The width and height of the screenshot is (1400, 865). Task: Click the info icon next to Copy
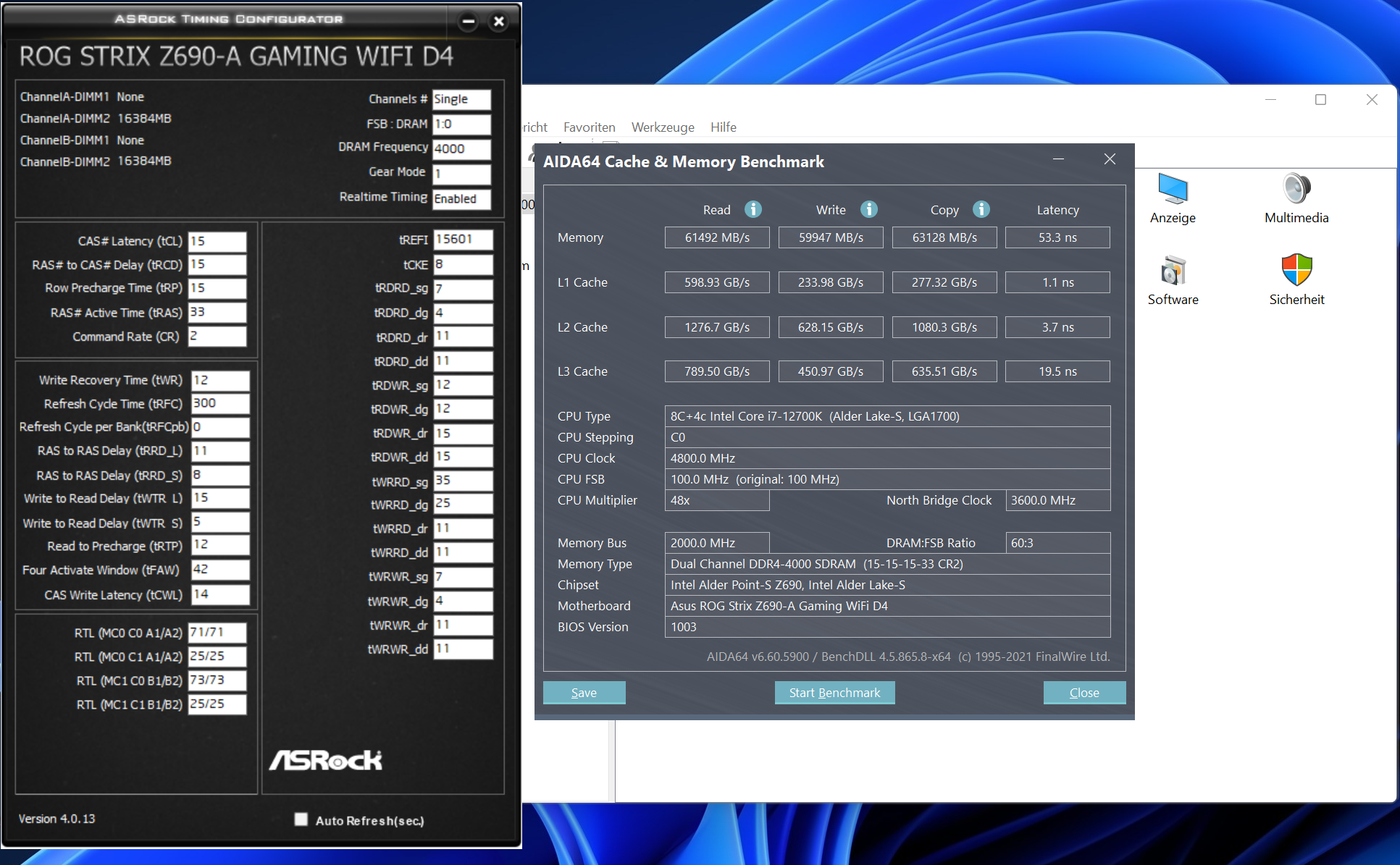[x=981, y=209]
